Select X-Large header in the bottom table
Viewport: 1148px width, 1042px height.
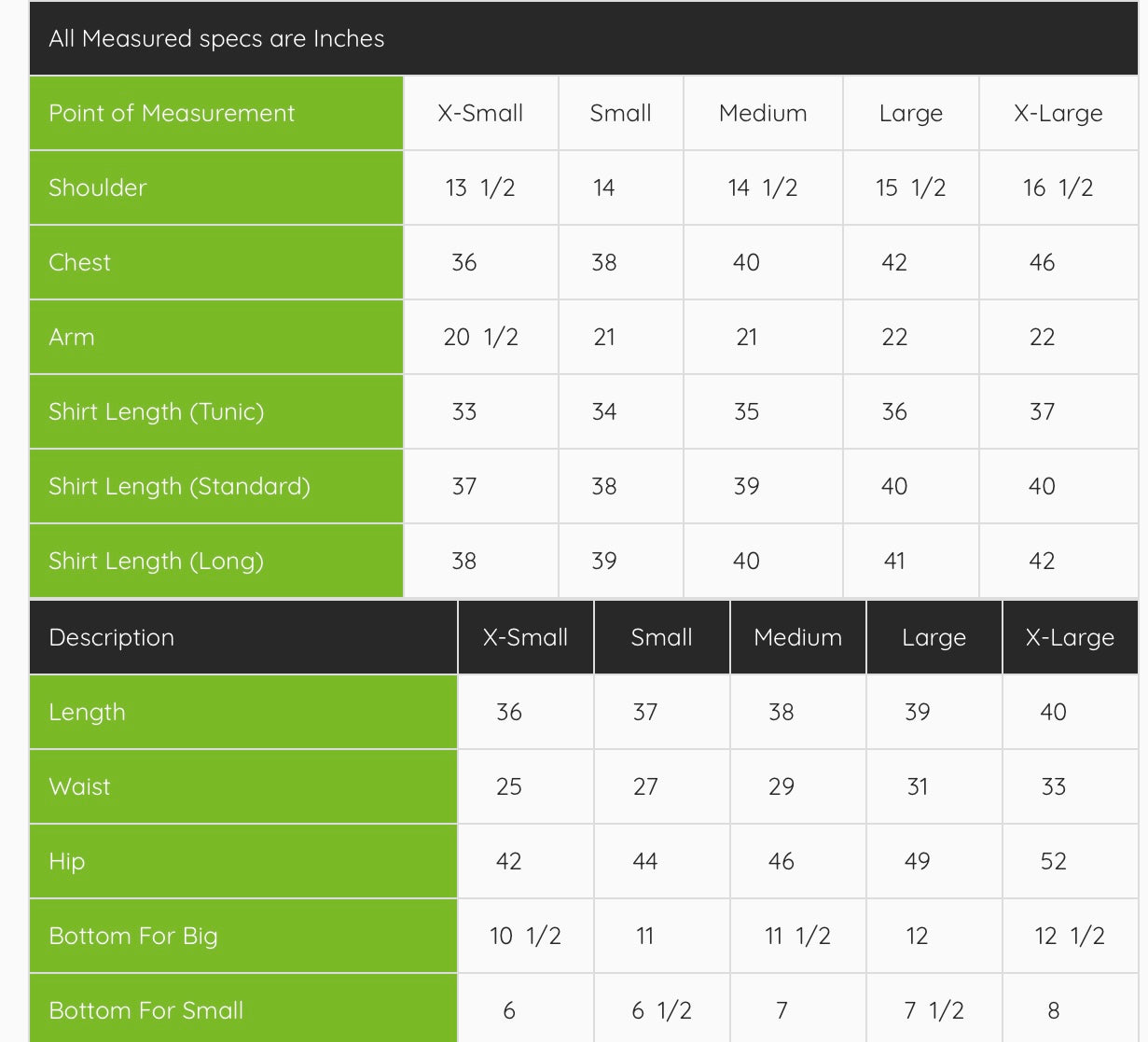pos(1070,637)
